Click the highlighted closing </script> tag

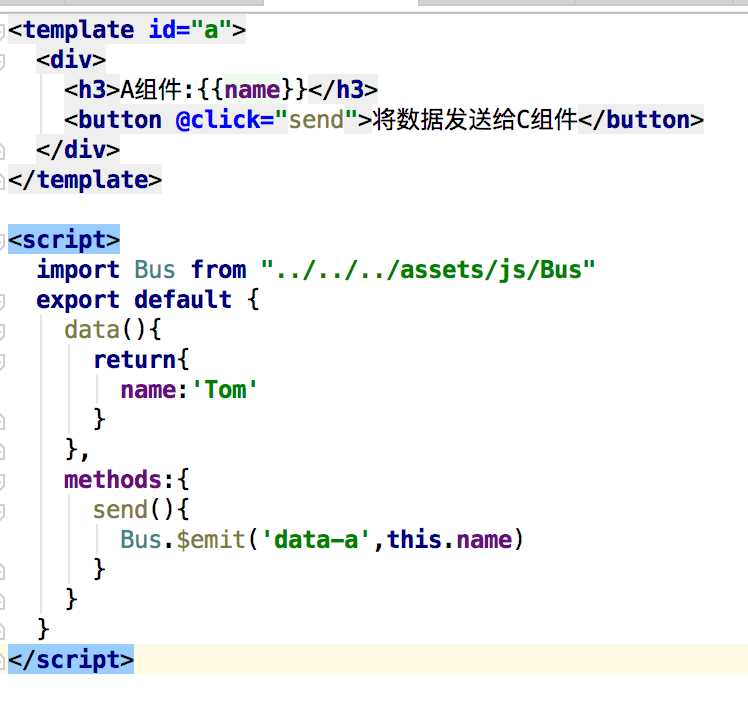(x=71, y=660)
